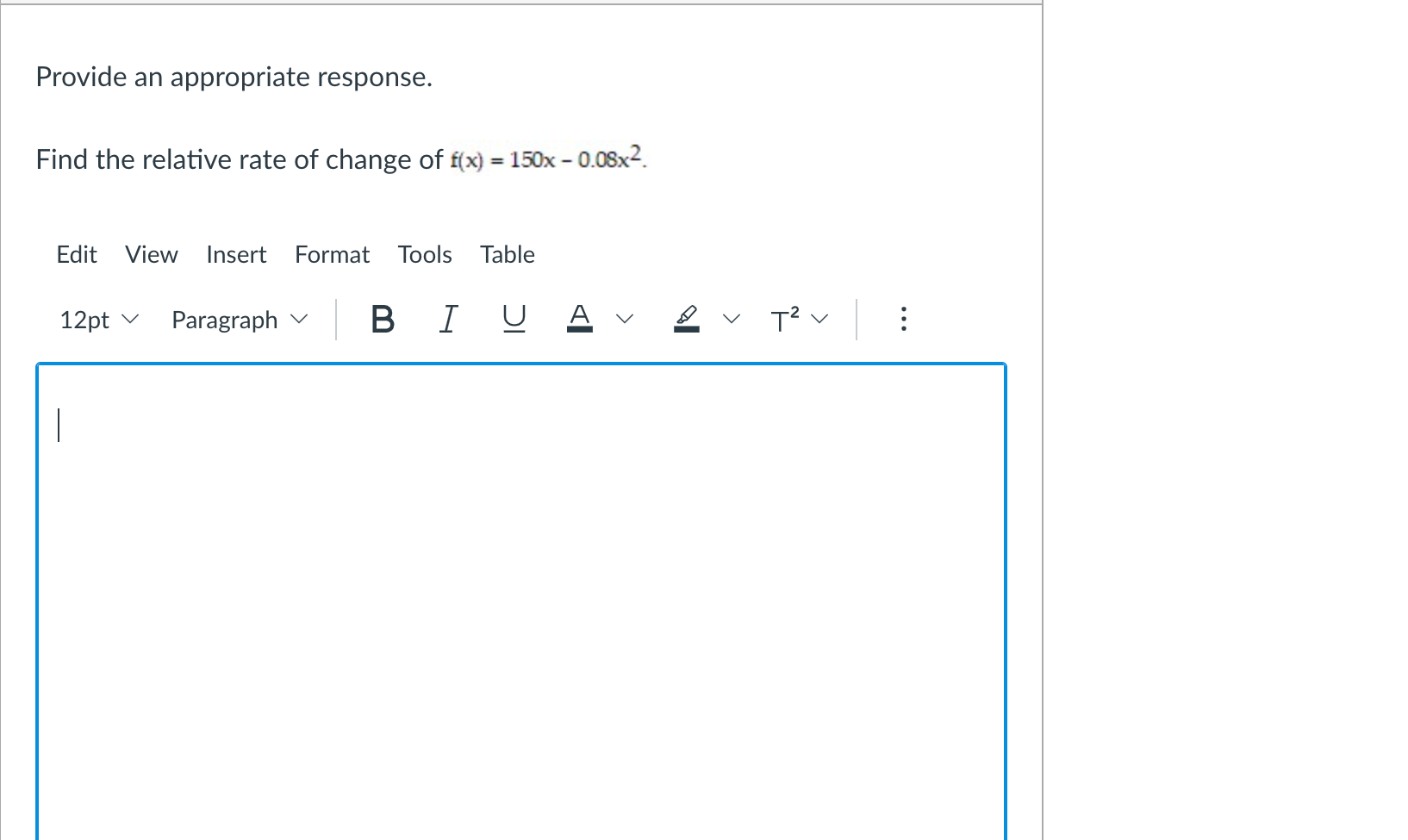Toggle underline formatting

click(514, 319)
